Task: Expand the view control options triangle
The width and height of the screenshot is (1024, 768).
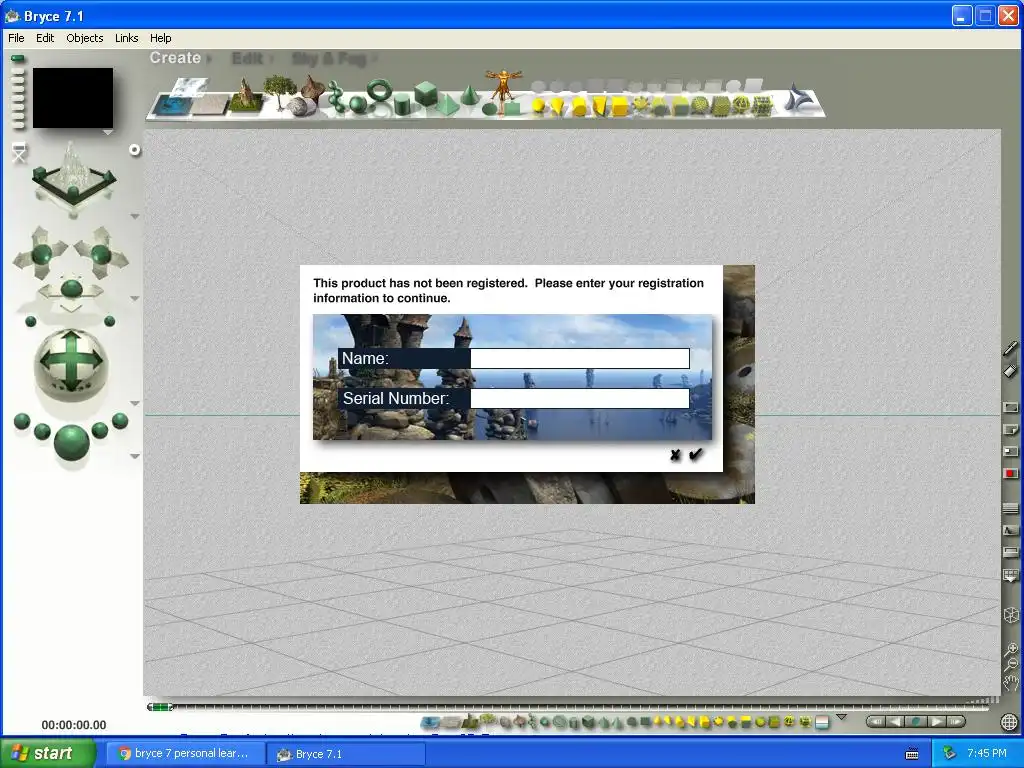Action: point(135,216)
